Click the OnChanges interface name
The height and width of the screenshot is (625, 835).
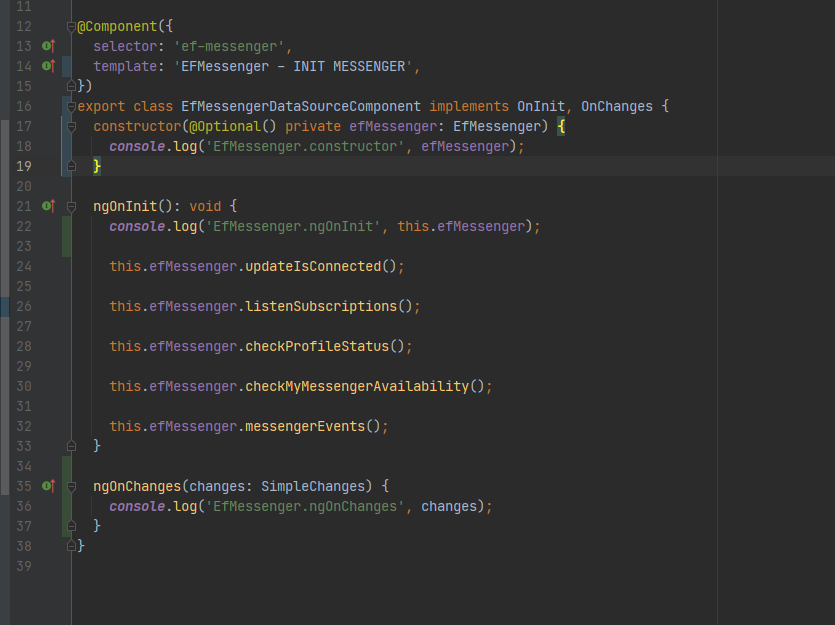pyautogui.click(x=617, y=106)
